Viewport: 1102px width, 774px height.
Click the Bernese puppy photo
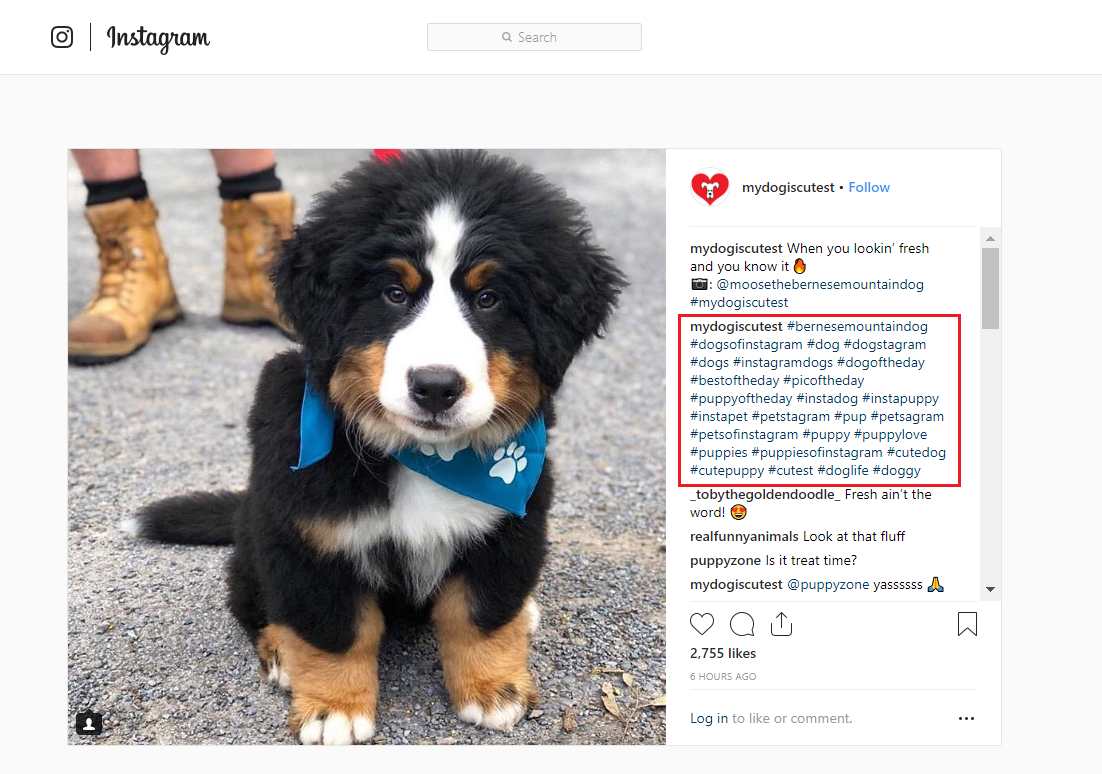(367, 447)
